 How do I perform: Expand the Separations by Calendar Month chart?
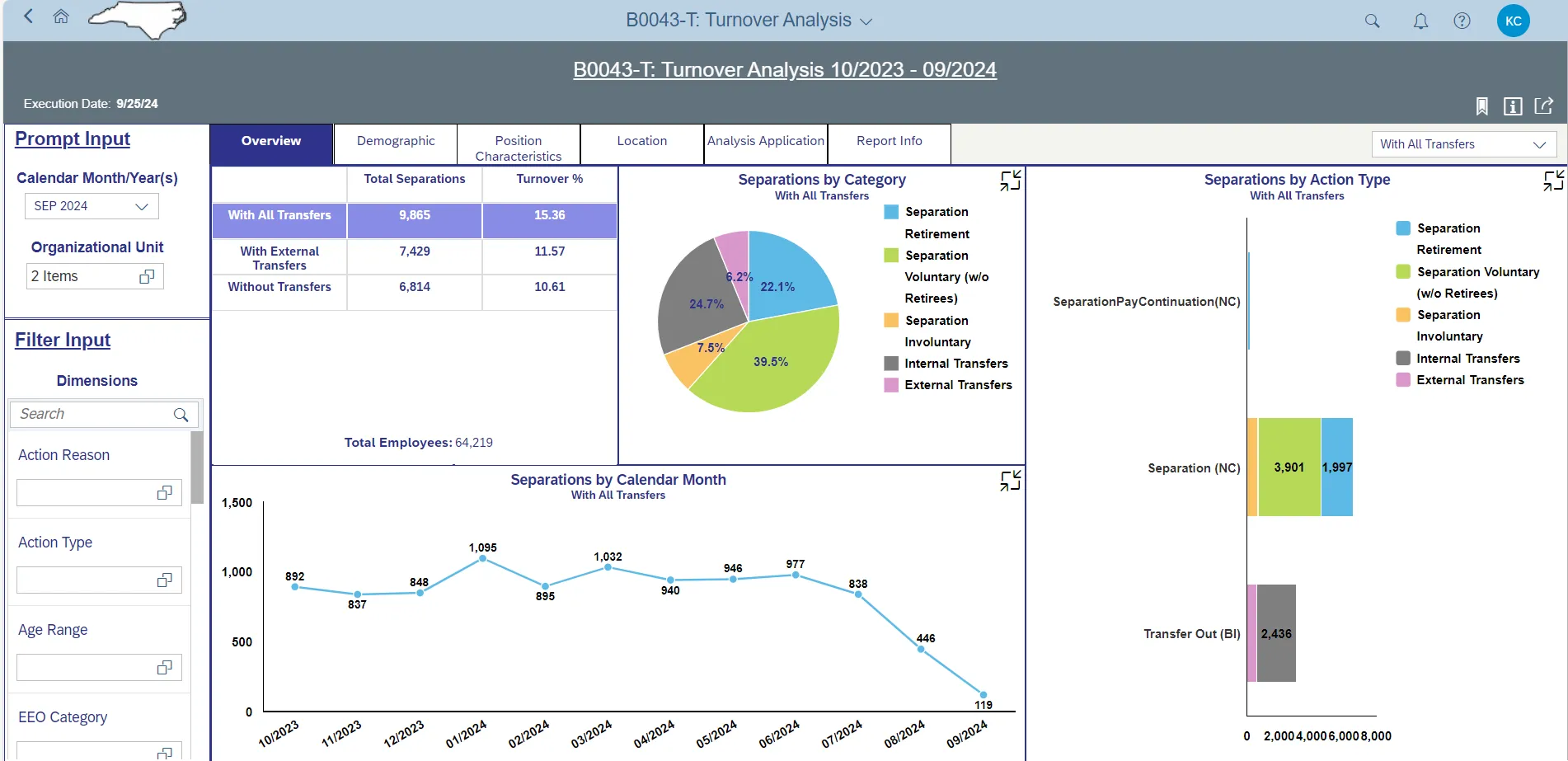pos(1010,481)
